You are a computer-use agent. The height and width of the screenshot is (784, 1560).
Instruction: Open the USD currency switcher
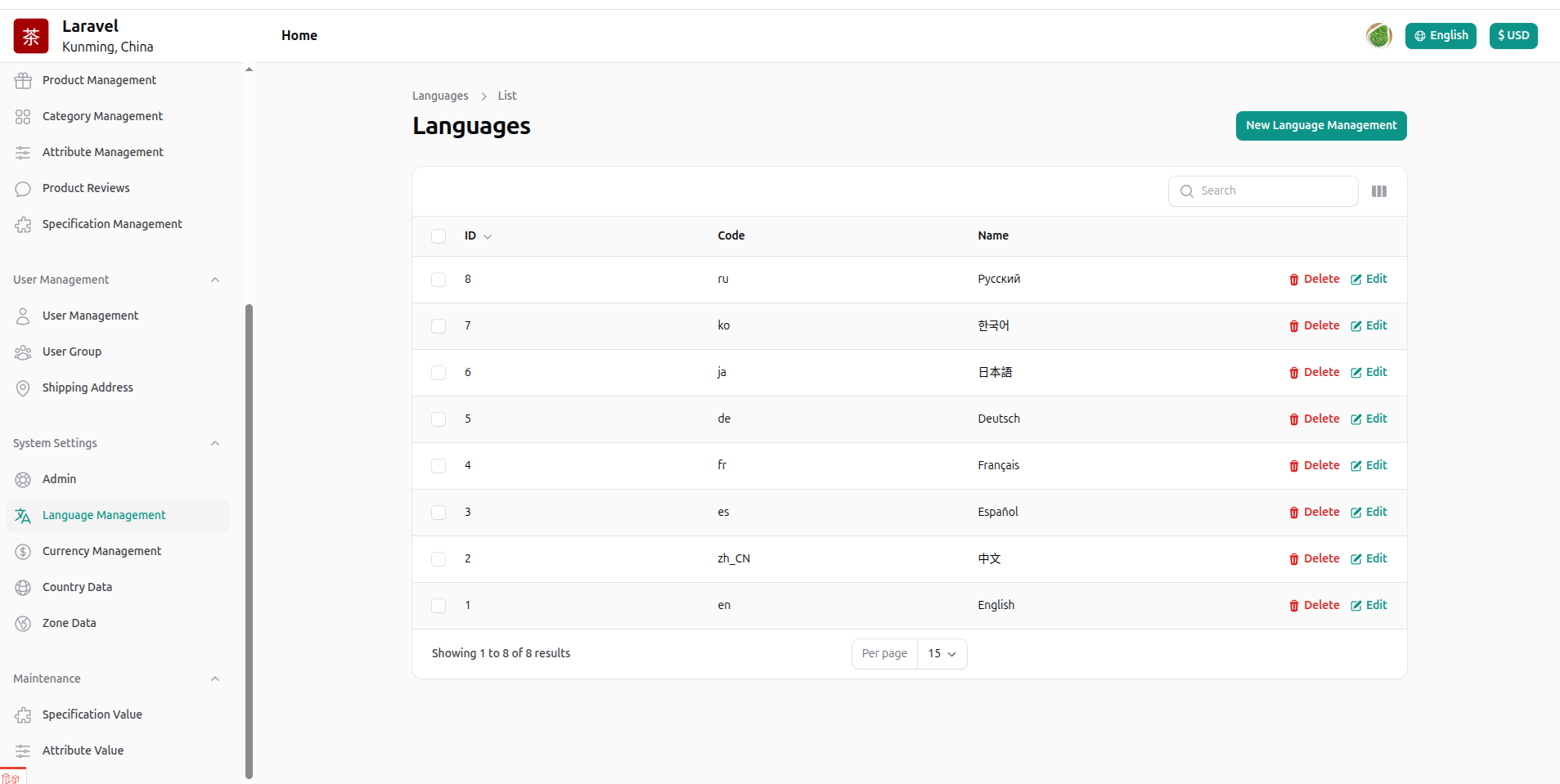click(1513, 36)
